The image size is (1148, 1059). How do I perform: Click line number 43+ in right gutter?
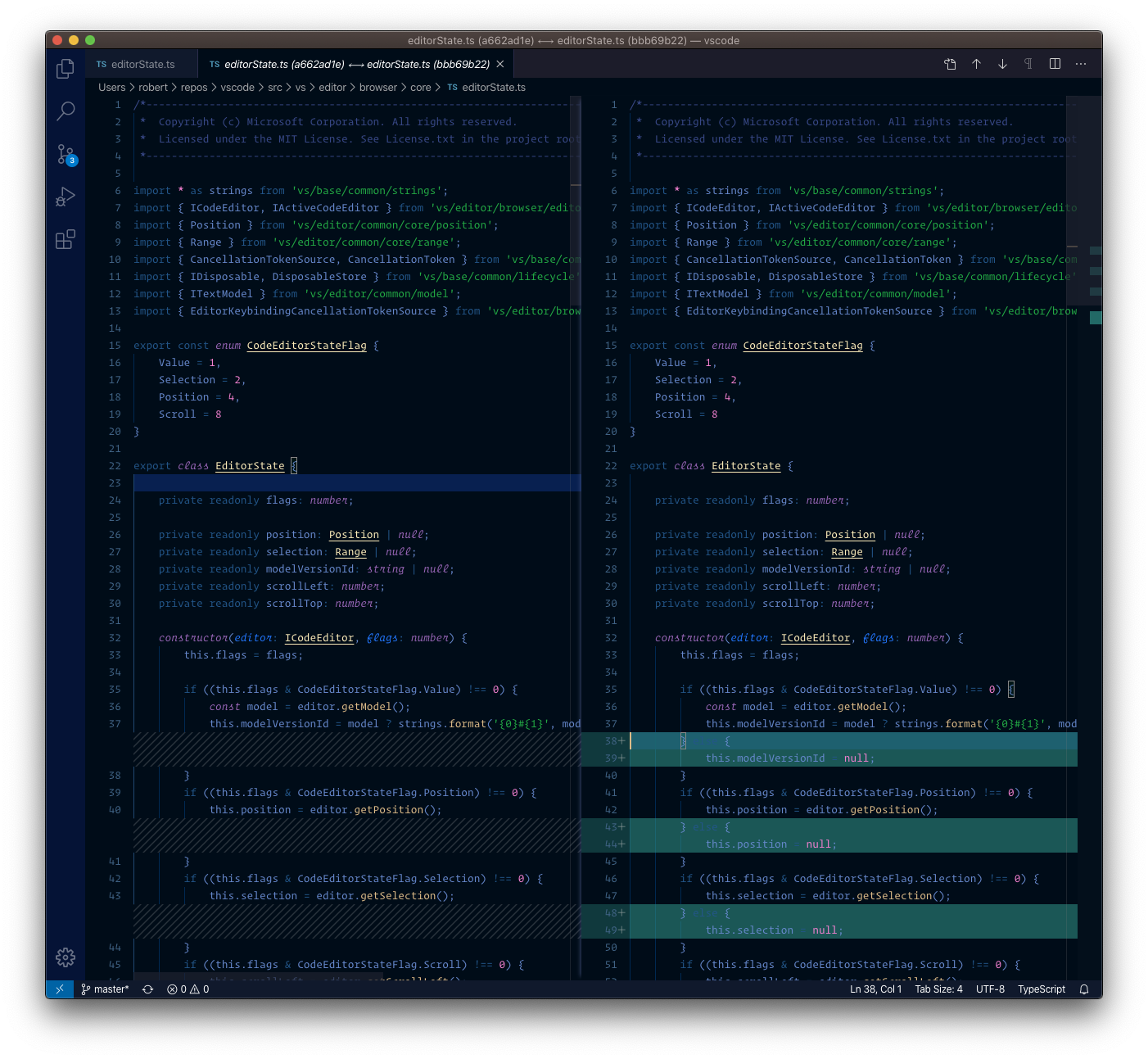click(x=615, y=827)
